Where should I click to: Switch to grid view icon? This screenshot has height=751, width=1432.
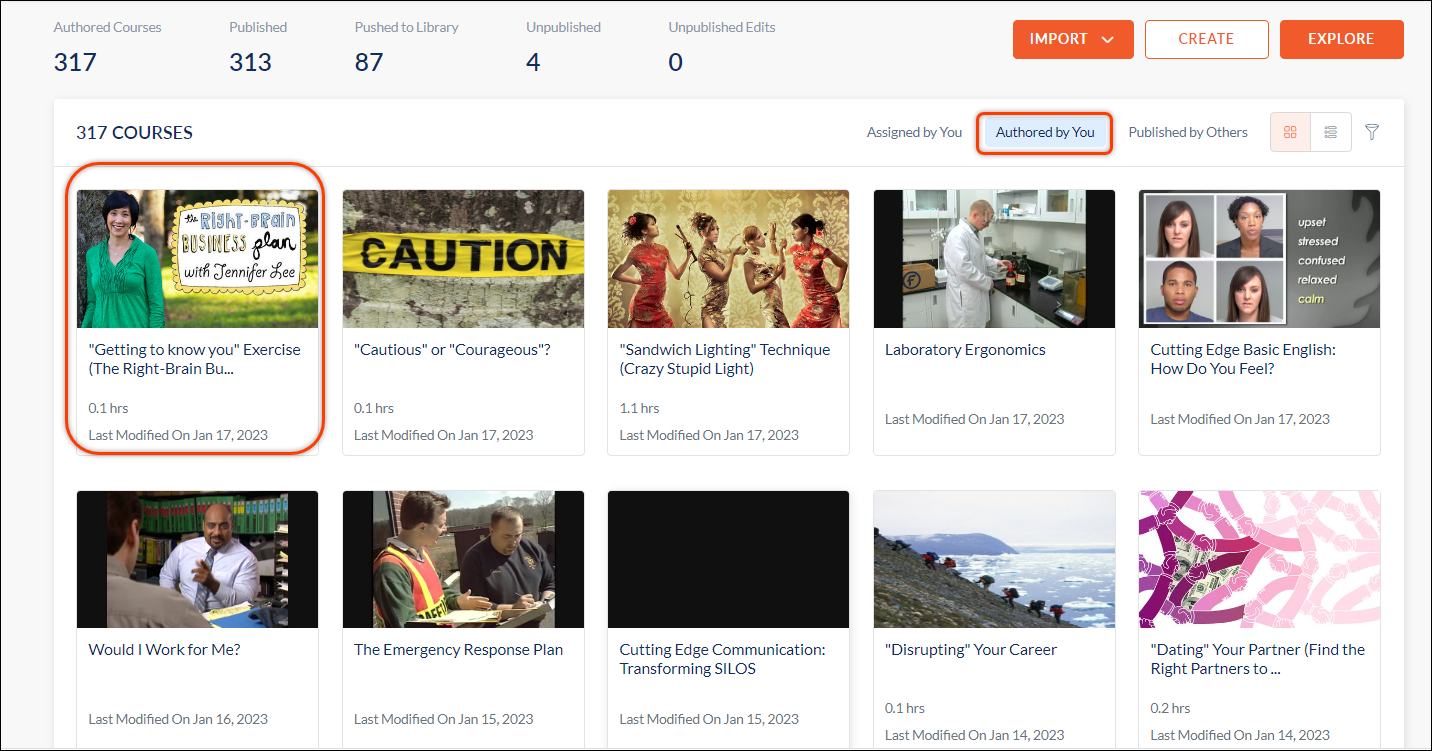coord(1290,132)
